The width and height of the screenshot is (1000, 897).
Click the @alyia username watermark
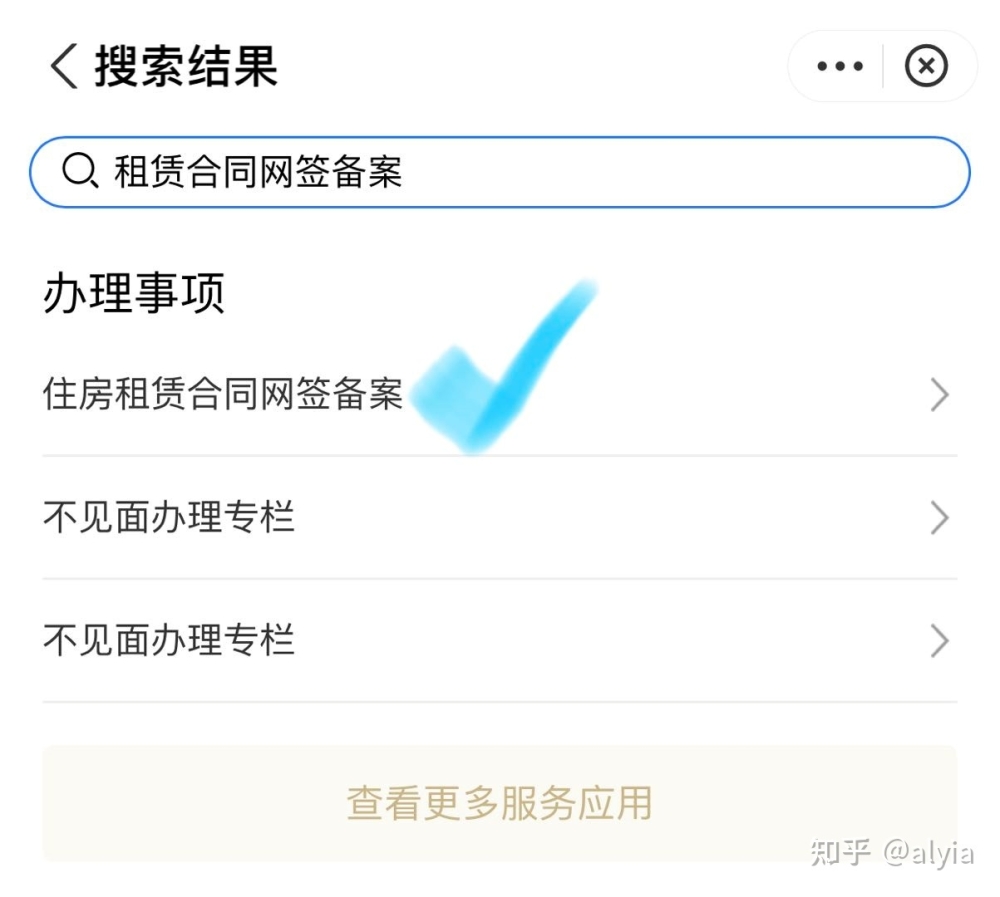tap(929, 853)
